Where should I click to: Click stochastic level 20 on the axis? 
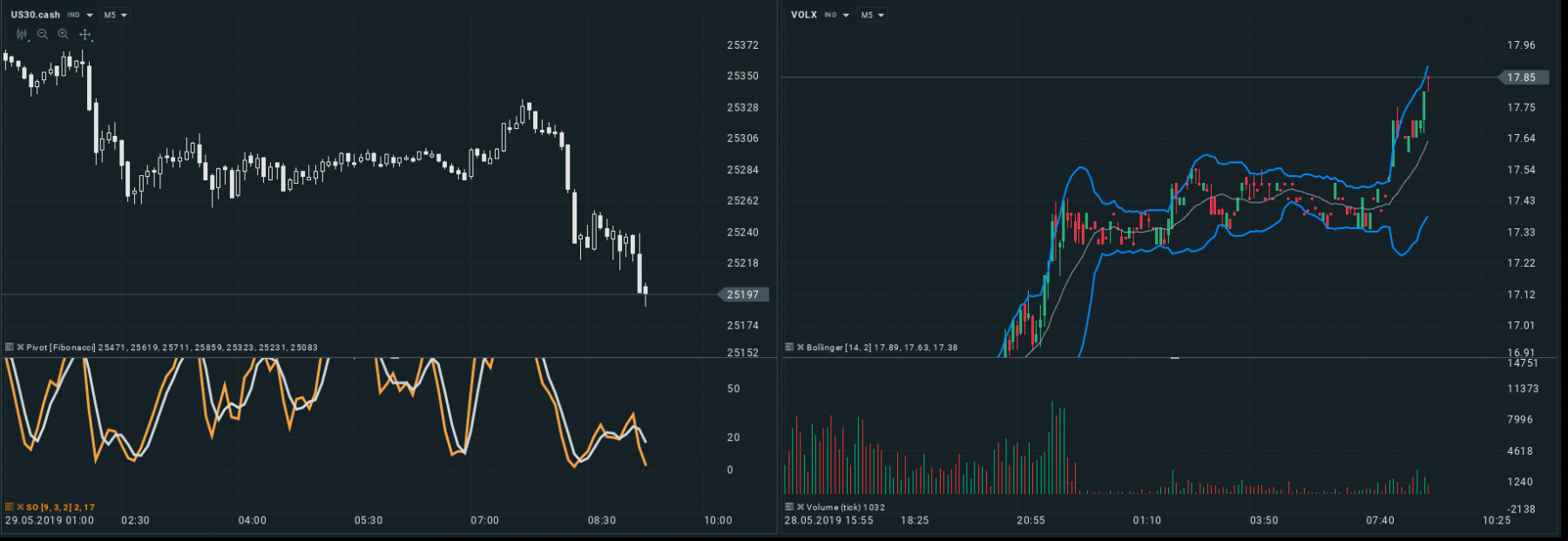(x=733, y=437)
